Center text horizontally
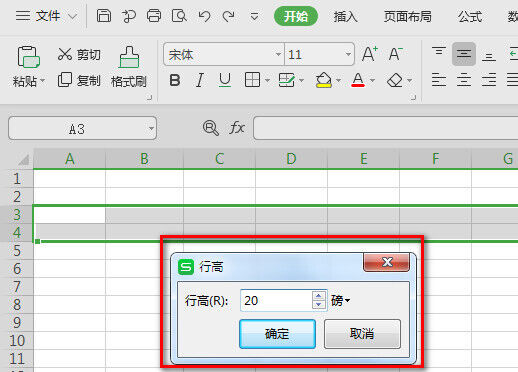This screenshot has height=372, width=518. point(464,80)
